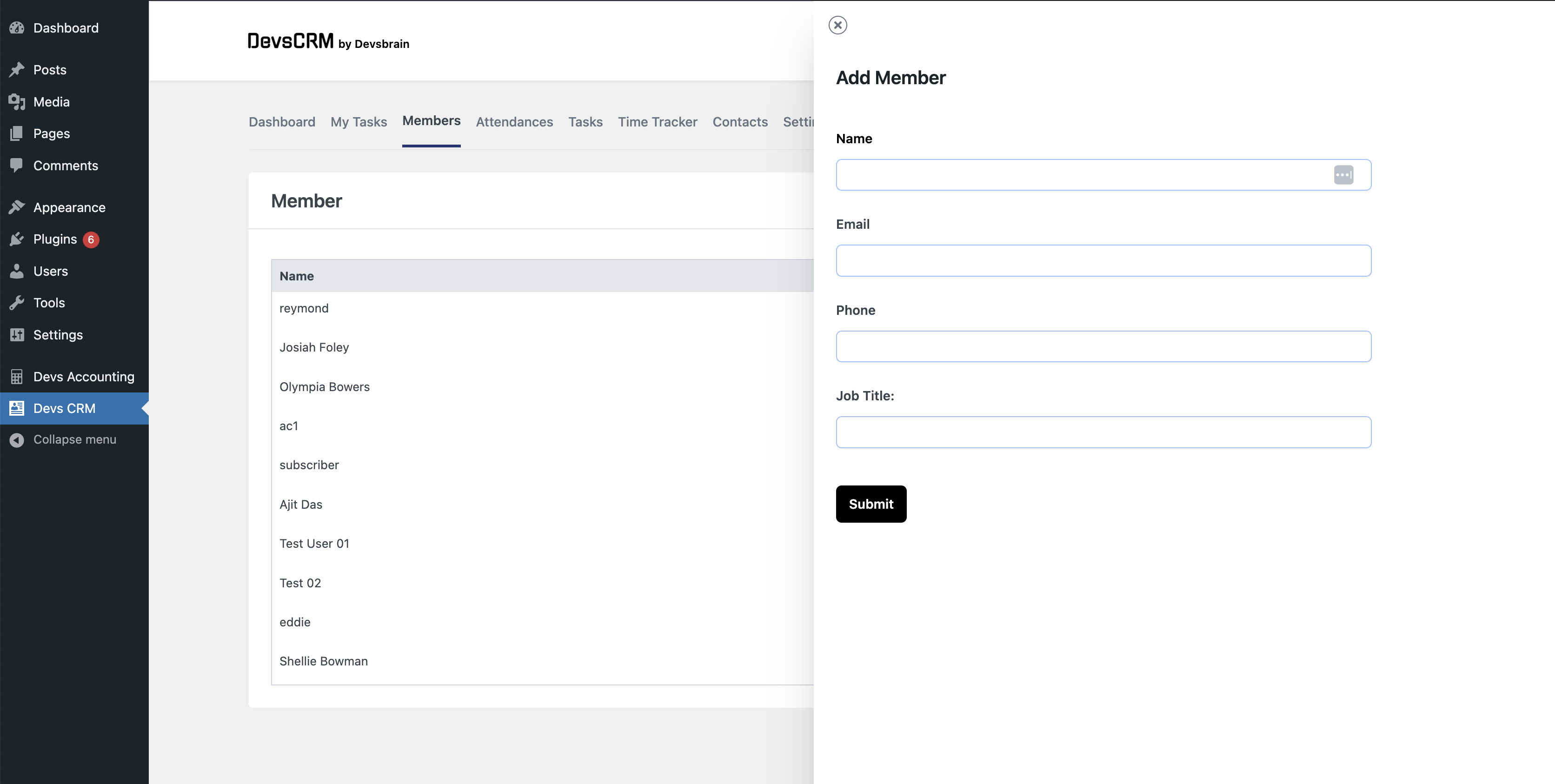1555x784 pixels.
Task: Open the Time Tracker tab
Action: point(657,122)
